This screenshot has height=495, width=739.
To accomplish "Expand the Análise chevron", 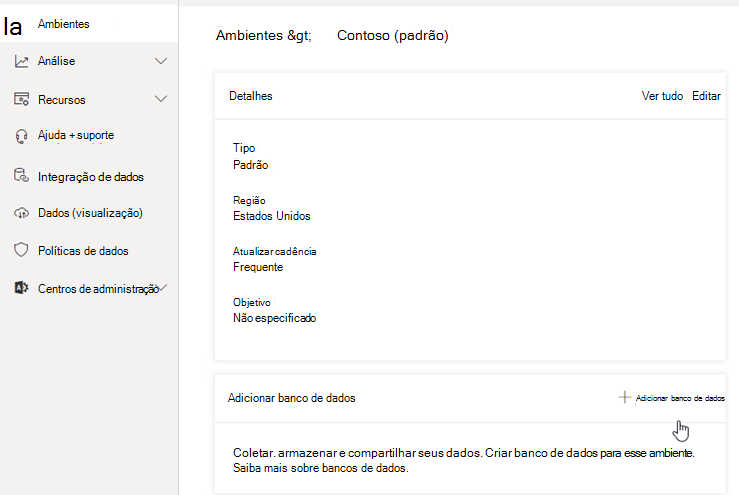I will click(x=161, y=61).
